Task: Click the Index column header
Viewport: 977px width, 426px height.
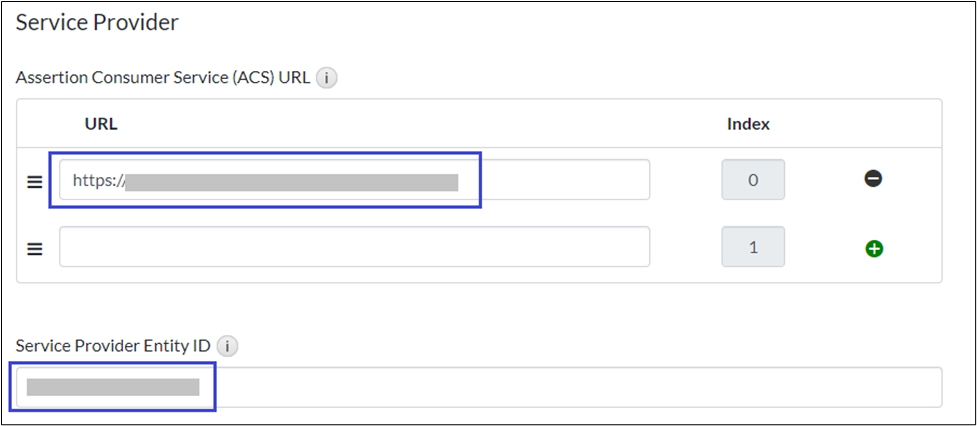Action: click(x=748, y=124)
